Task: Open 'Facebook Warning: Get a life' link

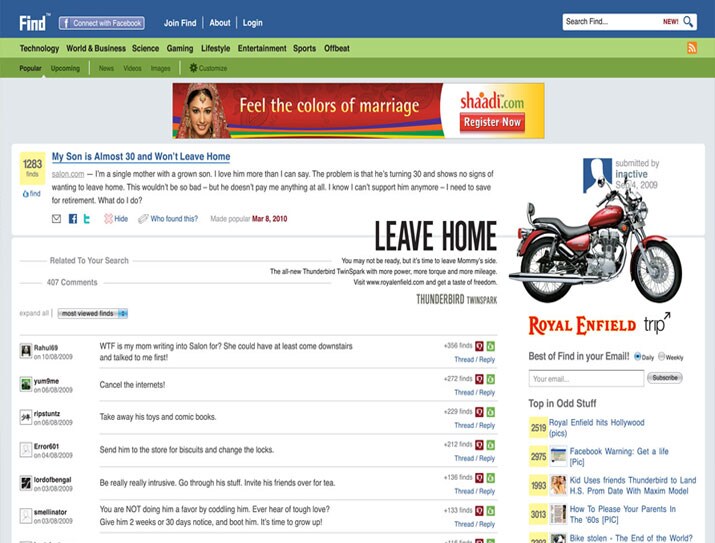Action: pyautogui.click(x=619, y=456)
